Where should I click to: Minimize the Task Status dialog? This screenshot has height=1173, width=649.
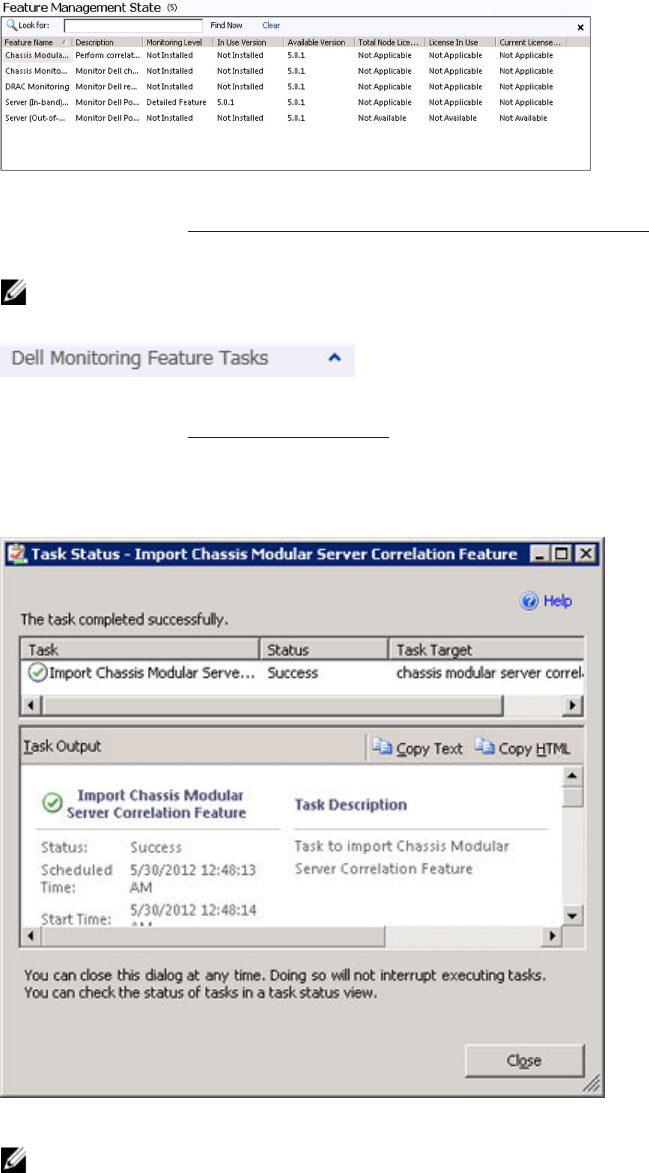coord(540,554)
